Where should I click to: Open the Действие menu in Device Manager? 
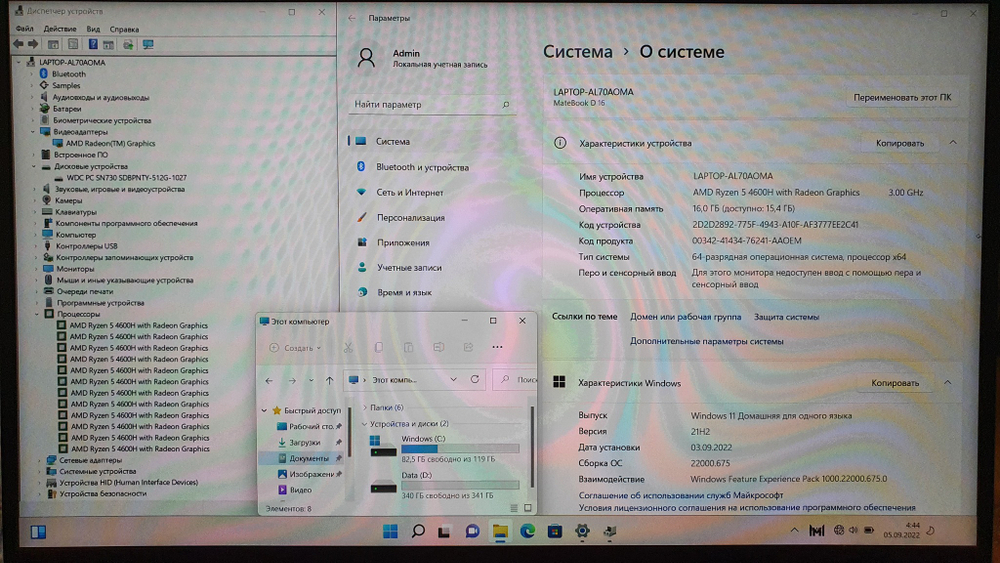(x=60, y=29)
